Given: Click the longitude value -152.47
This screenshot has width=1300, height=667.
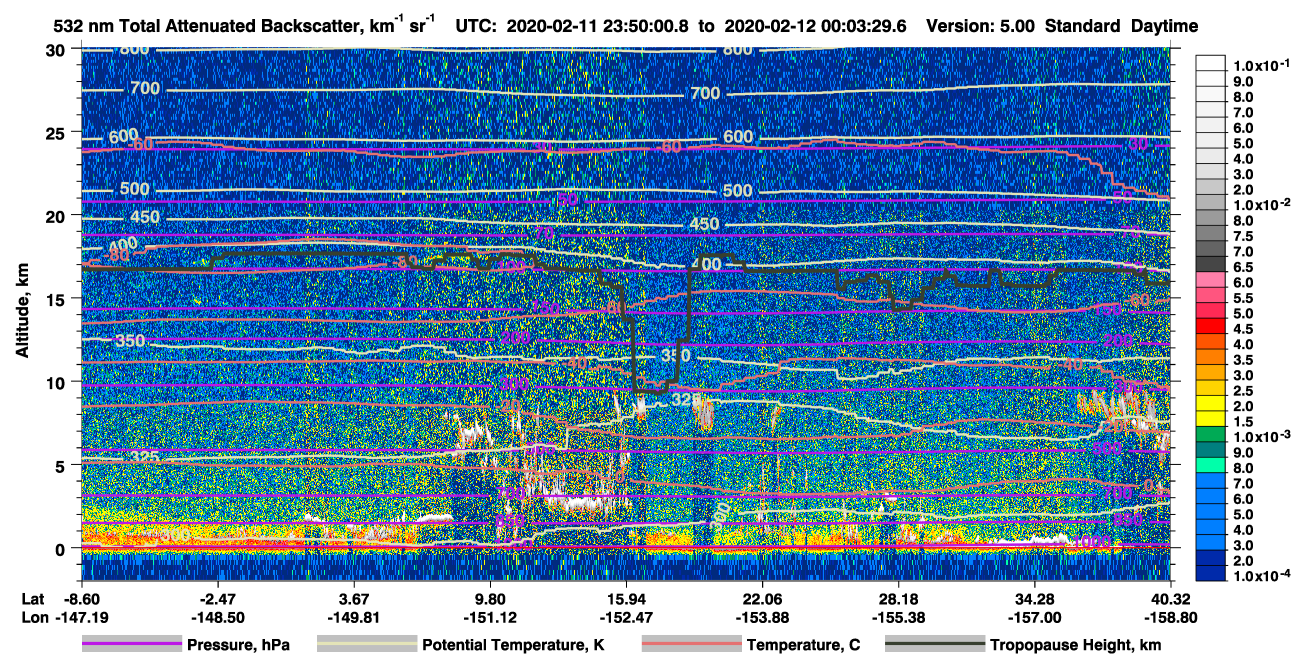Looking at the screenshot, I should (626, 617).
